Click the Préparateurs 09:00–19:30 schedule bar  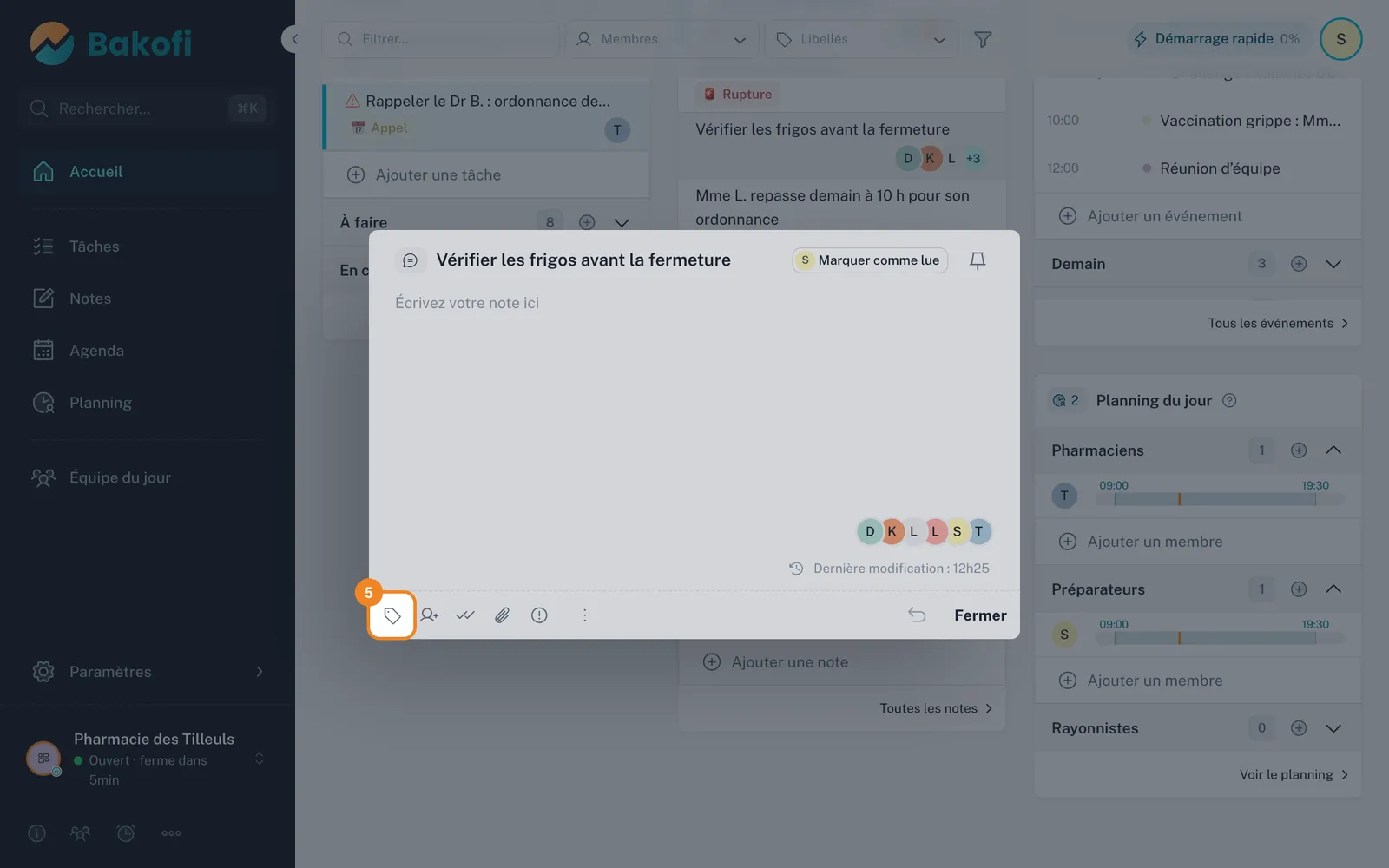[x=1220, y=638]
